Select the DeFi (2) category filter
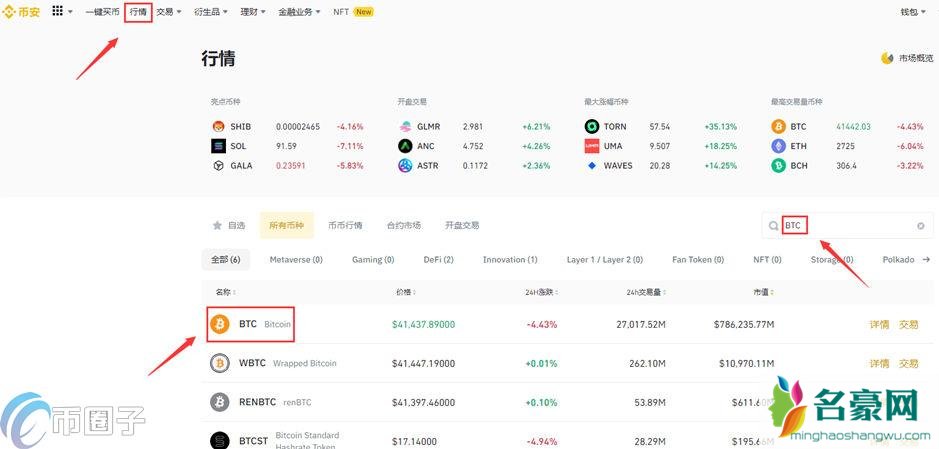 [x=438, y=260]
